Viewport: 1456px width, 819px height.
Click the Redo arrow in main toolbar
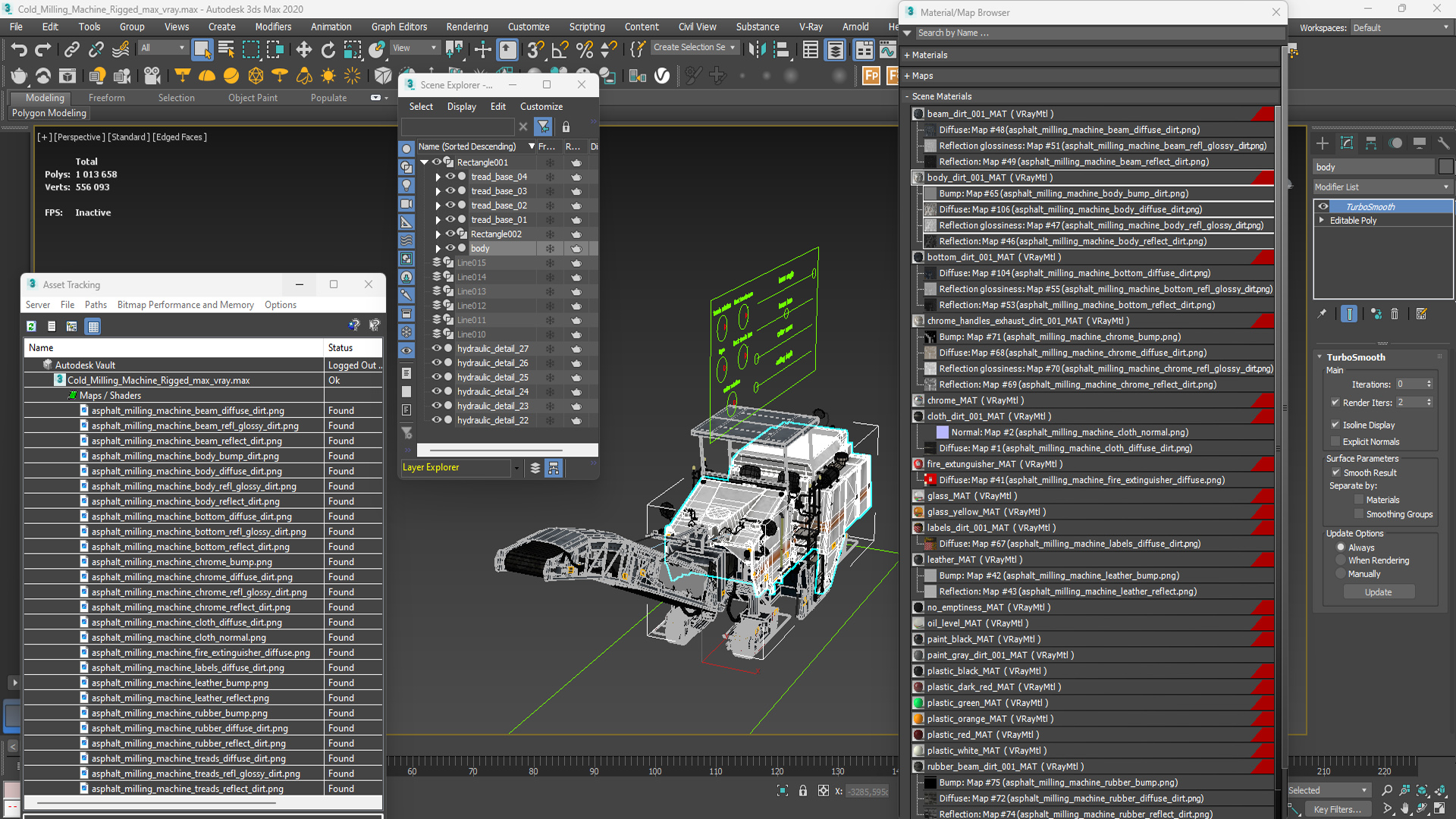43,50
